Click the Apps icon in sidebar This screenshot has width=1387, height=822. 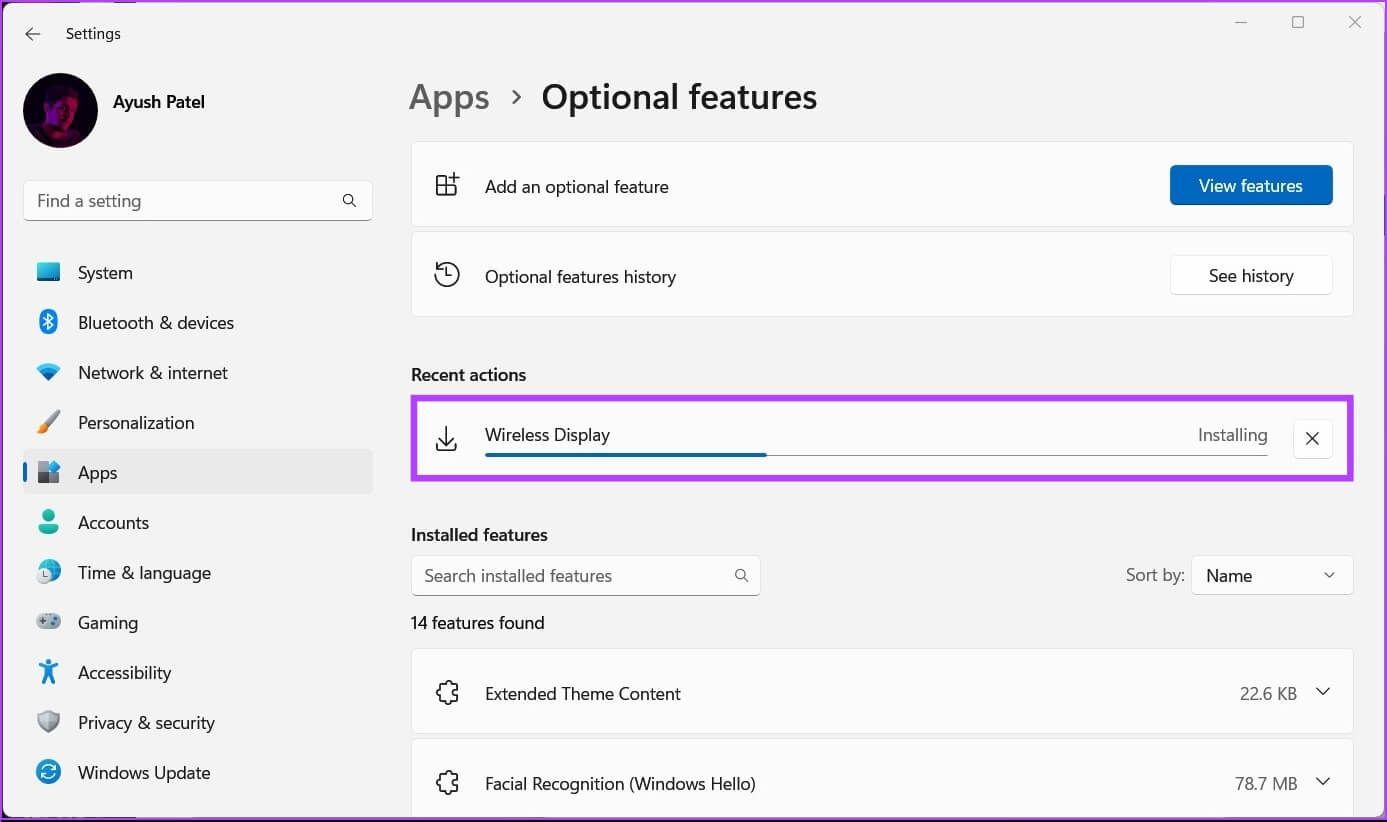pyautogui.click(x=48, y=472)
